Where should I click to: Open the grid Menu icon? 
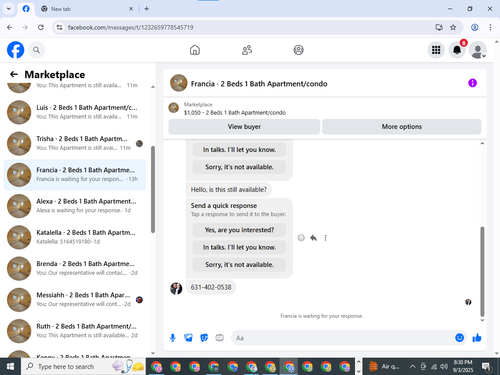[436, 50]
